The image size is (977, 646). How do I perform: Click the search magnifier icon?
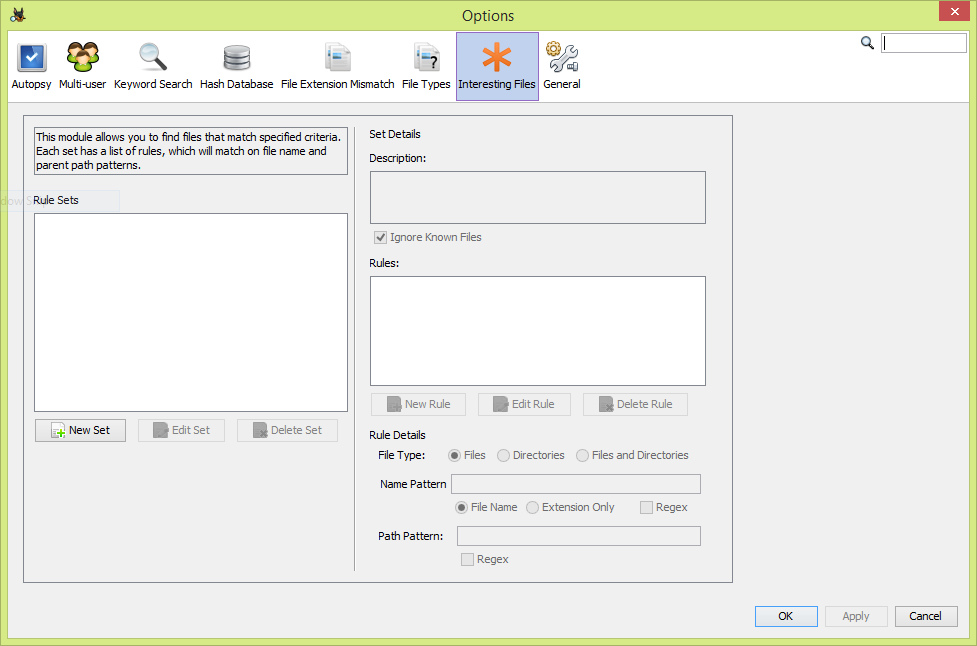(867, 43)
